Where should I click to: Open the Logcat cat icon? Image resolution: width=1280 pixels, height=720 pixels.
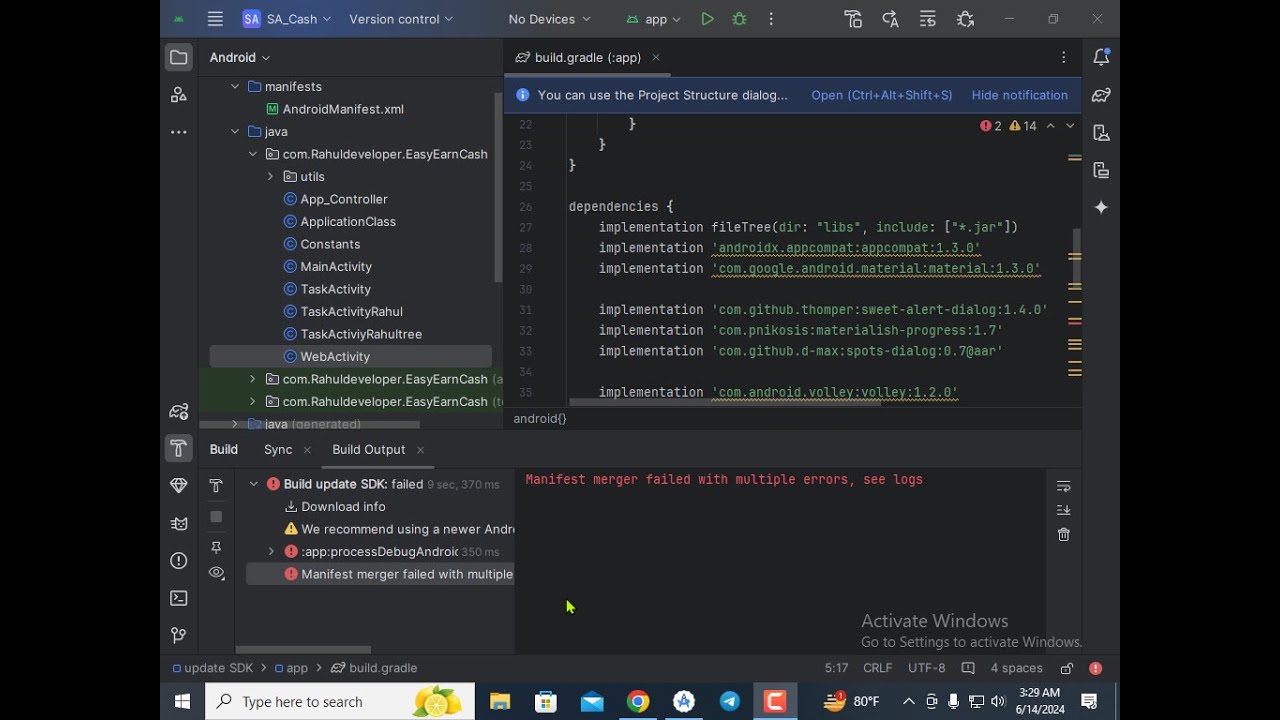click(179, 523)
